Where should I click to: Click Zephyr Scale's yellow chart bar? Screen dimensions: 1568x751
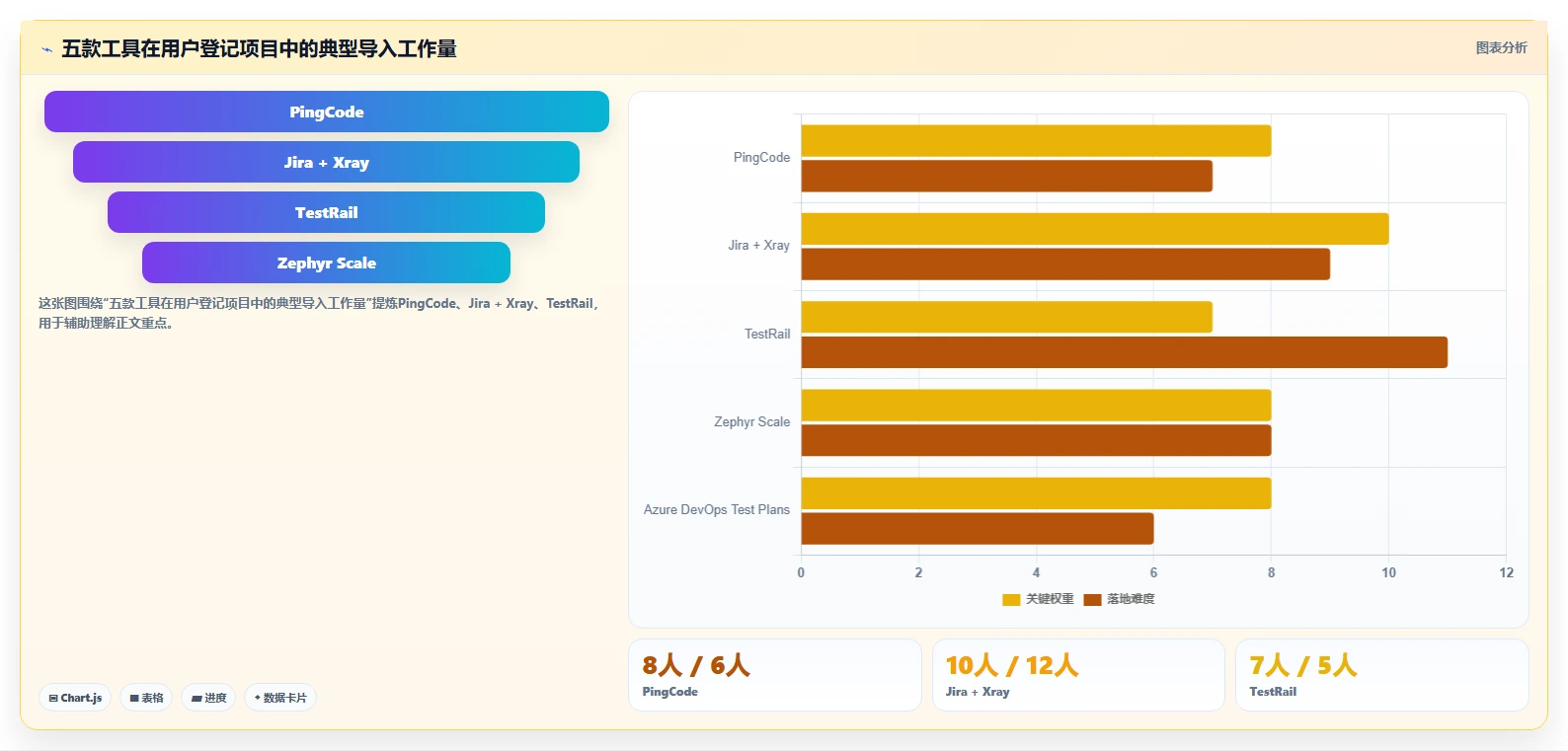(x=1036, y=405)
